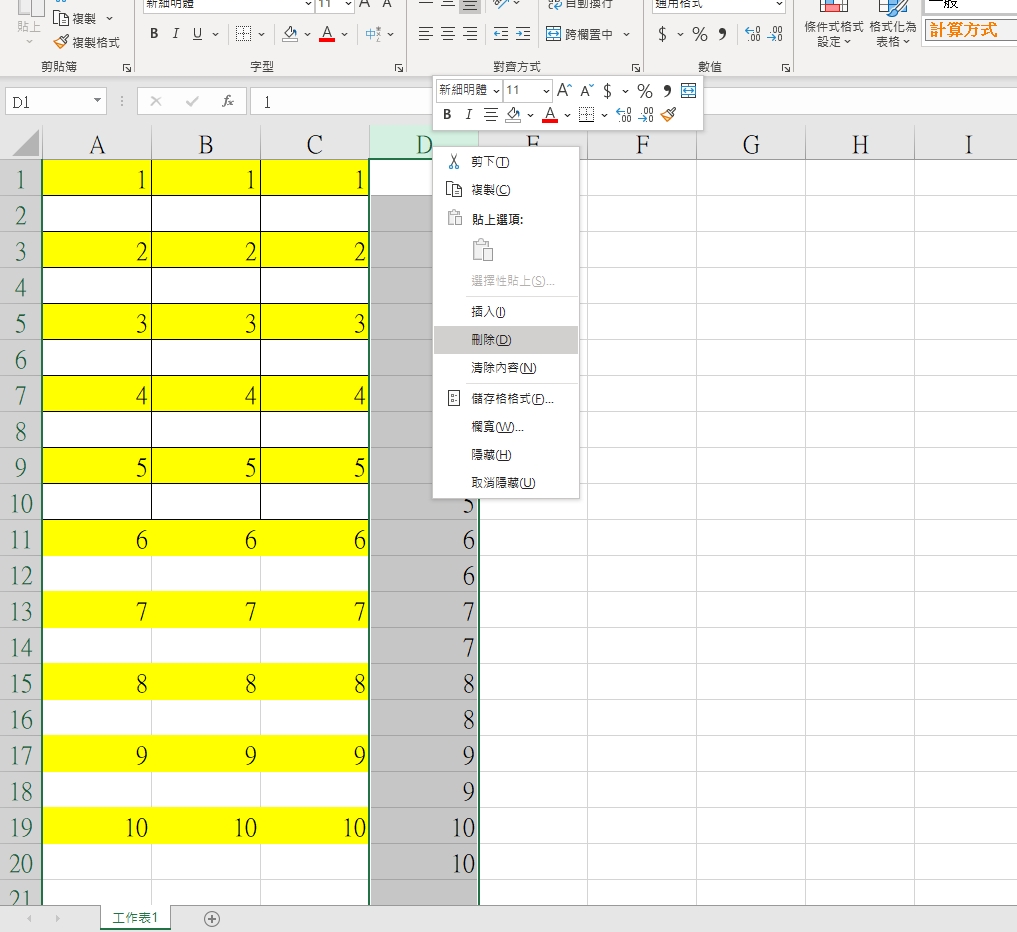Choose 儲存格格式(F)... from the context menu
This screenshot has height=932, width=1017.
pyautogui.click(x=506, y=398)
